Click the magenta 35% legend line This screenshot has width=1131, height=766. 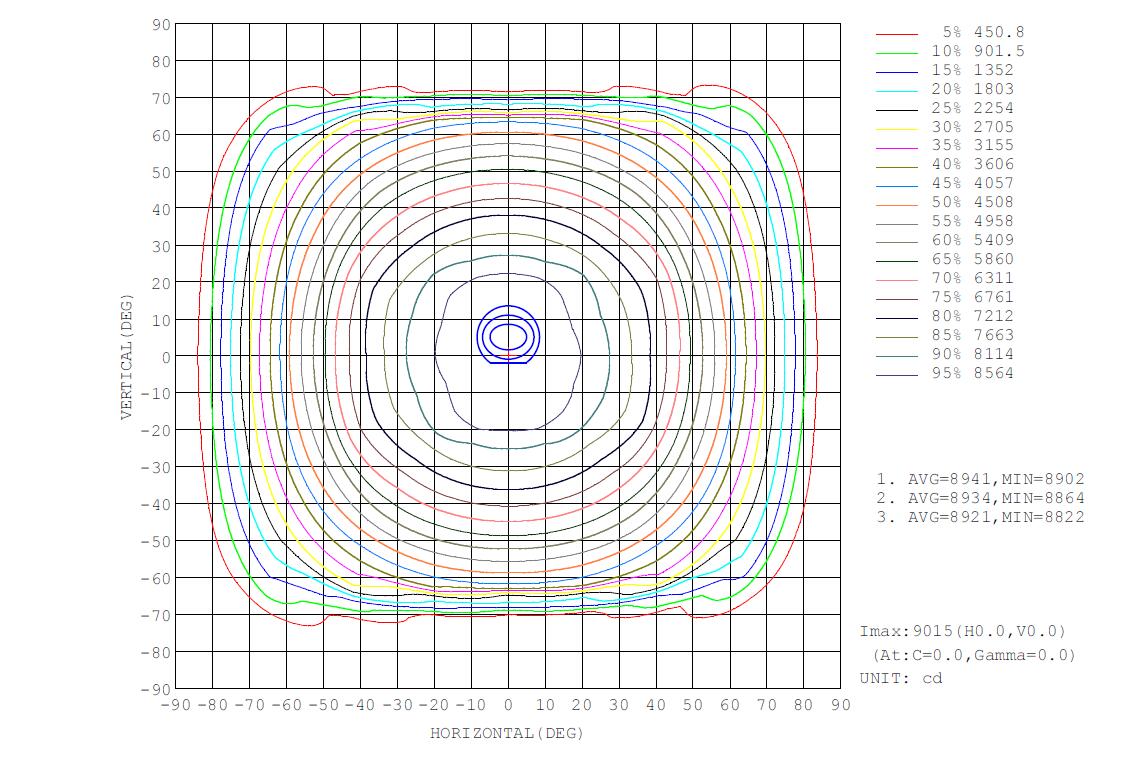point(897,146)
